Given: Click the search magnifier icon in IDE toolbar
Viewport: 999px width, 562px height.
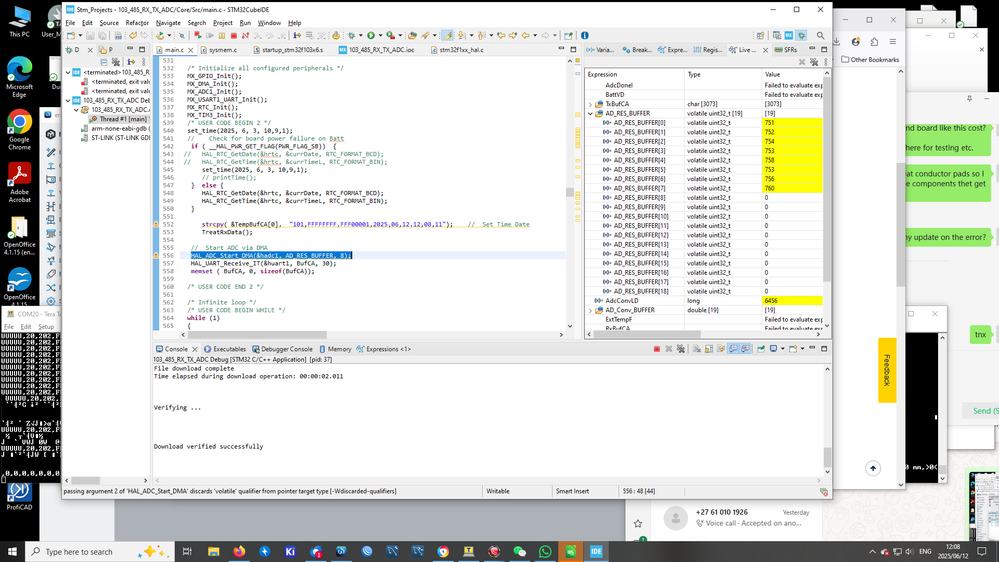Looking at the screenshot, I should coord(821,36).
